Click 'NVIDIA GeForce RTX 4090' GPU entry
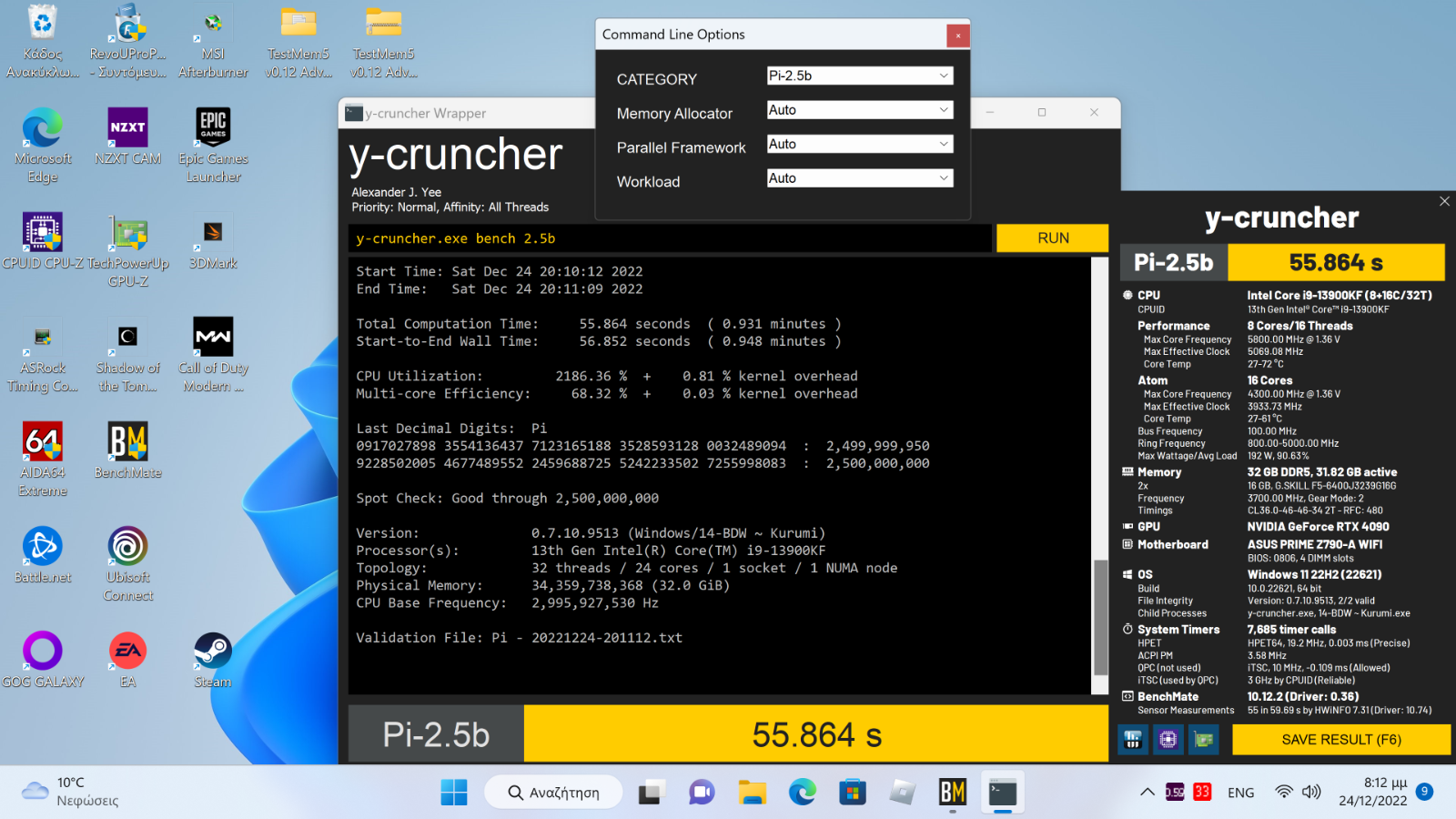Image resolution: width=1456 pixels, height=819 pixels. (x=1318, y=526)
